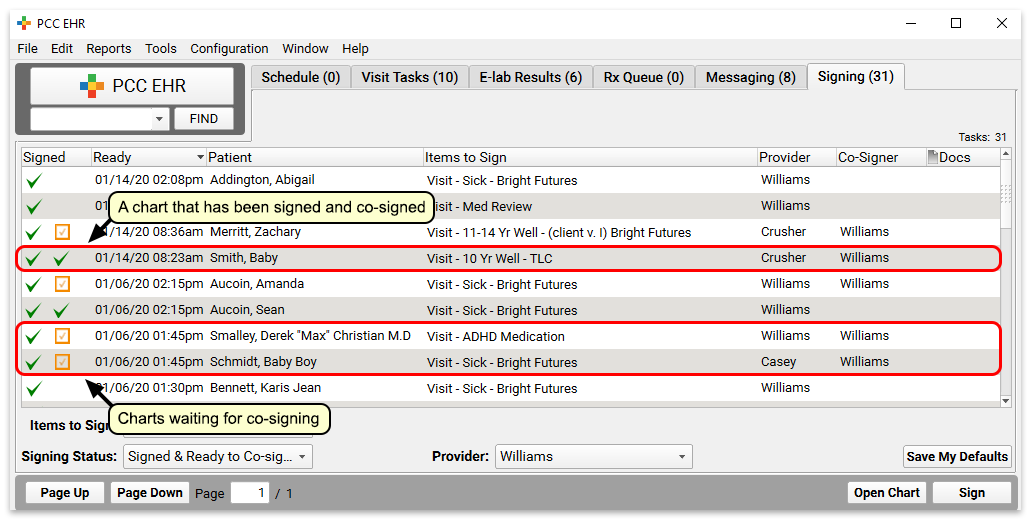This screenshot has width=1031, height=520.
Task: Open the Provider dropdown showing Williams
Action: 593,456
